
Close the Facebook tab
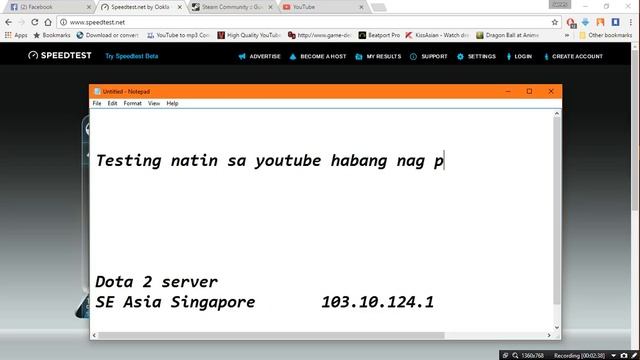89,7
